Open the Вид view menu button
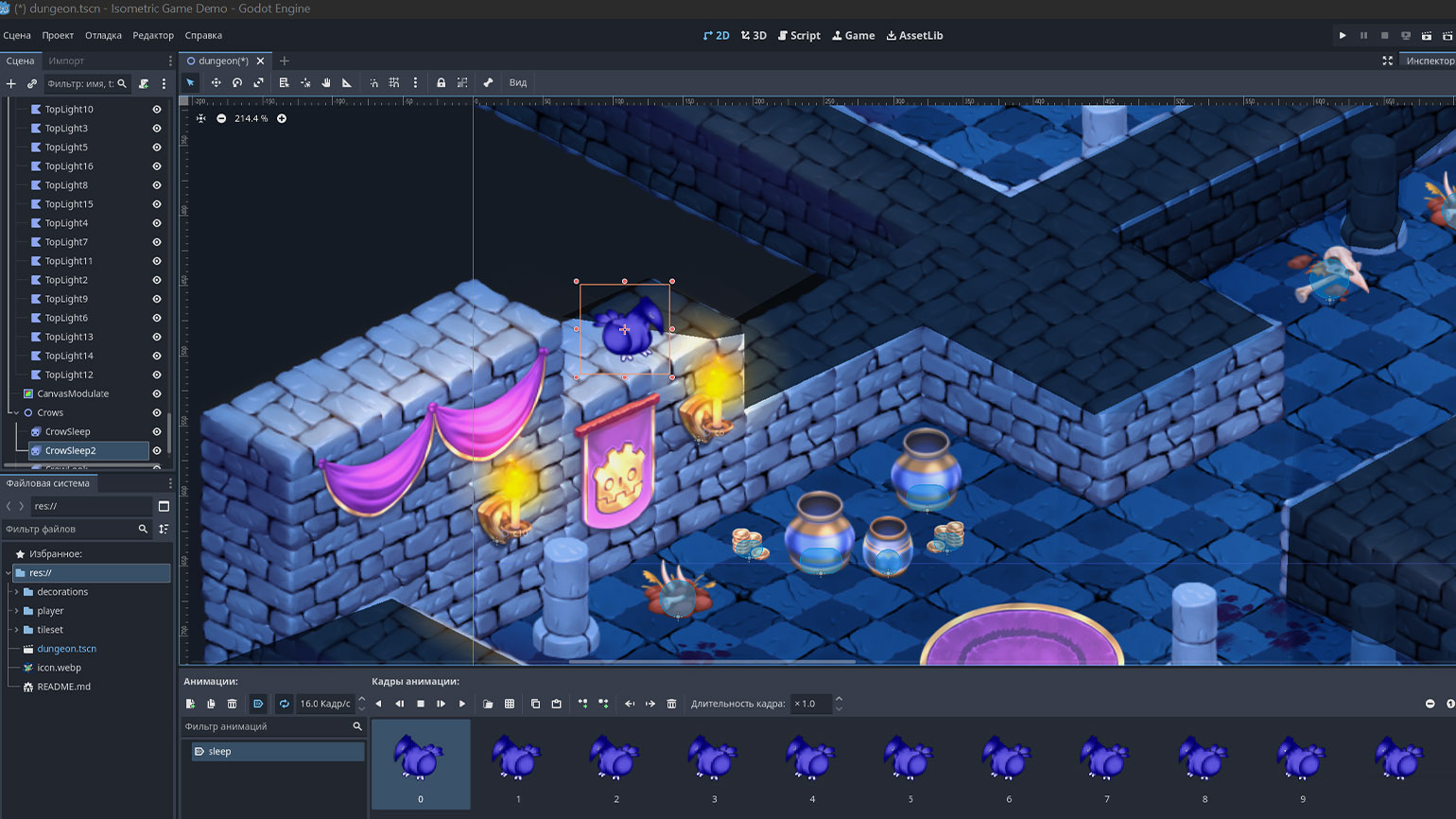Image resolution: width=1456 pixels, height=819 pixels. [518, 83]
